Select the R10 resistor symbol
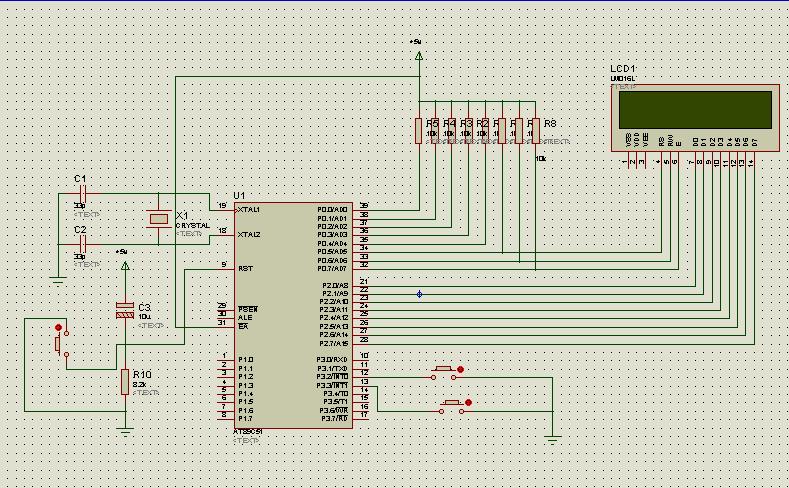The image size is (789, 488). [125, 382]
